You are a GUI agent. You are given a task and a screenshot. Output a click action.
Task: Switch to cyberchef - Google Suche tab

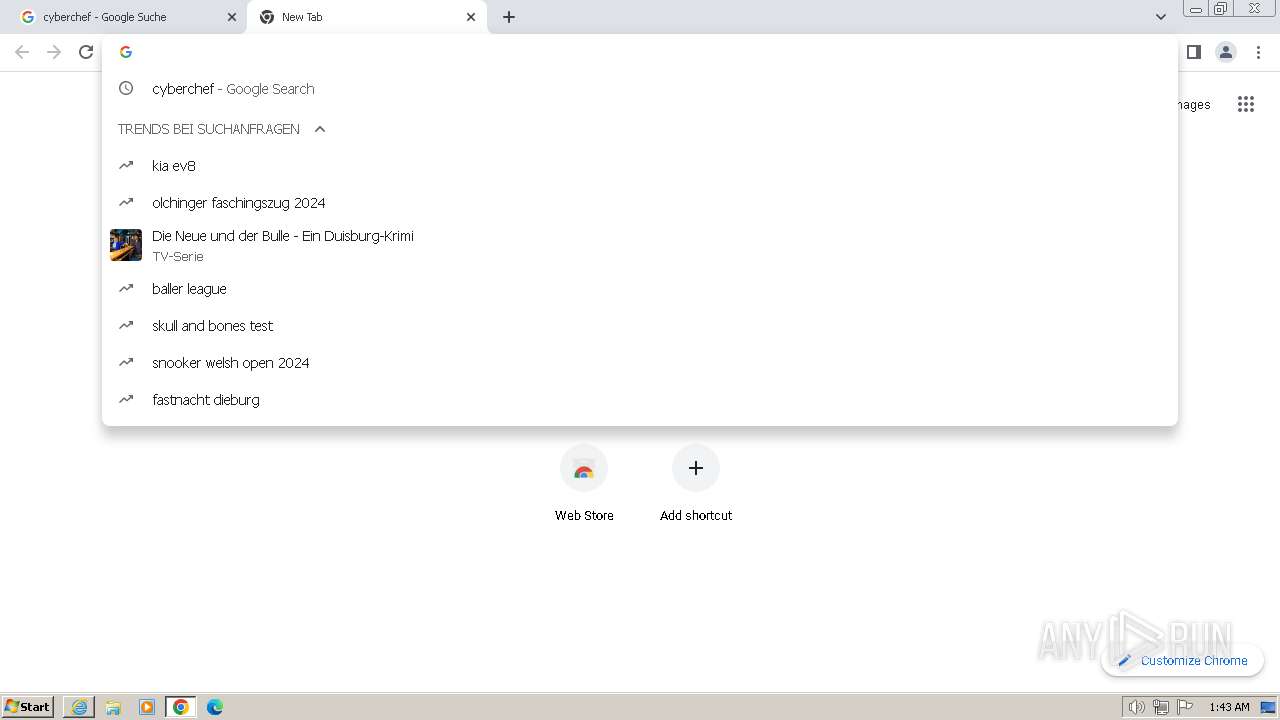point(127,17)
